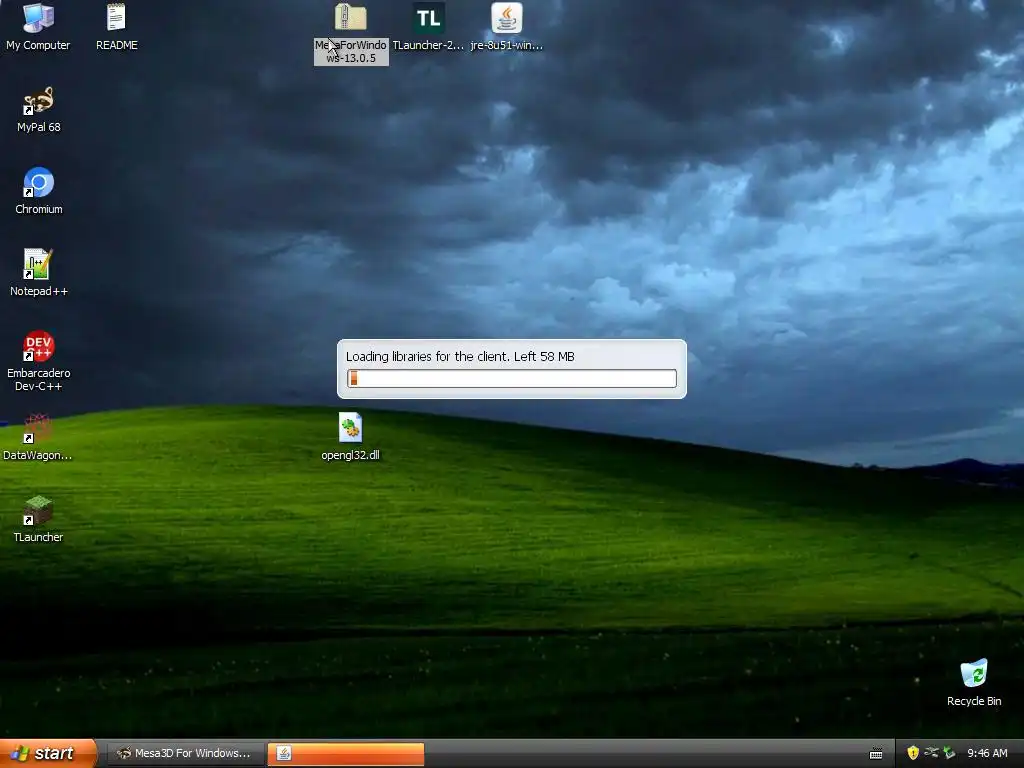
Task: Click 'Loading libraries for the client' text
Action: point(427,357)
